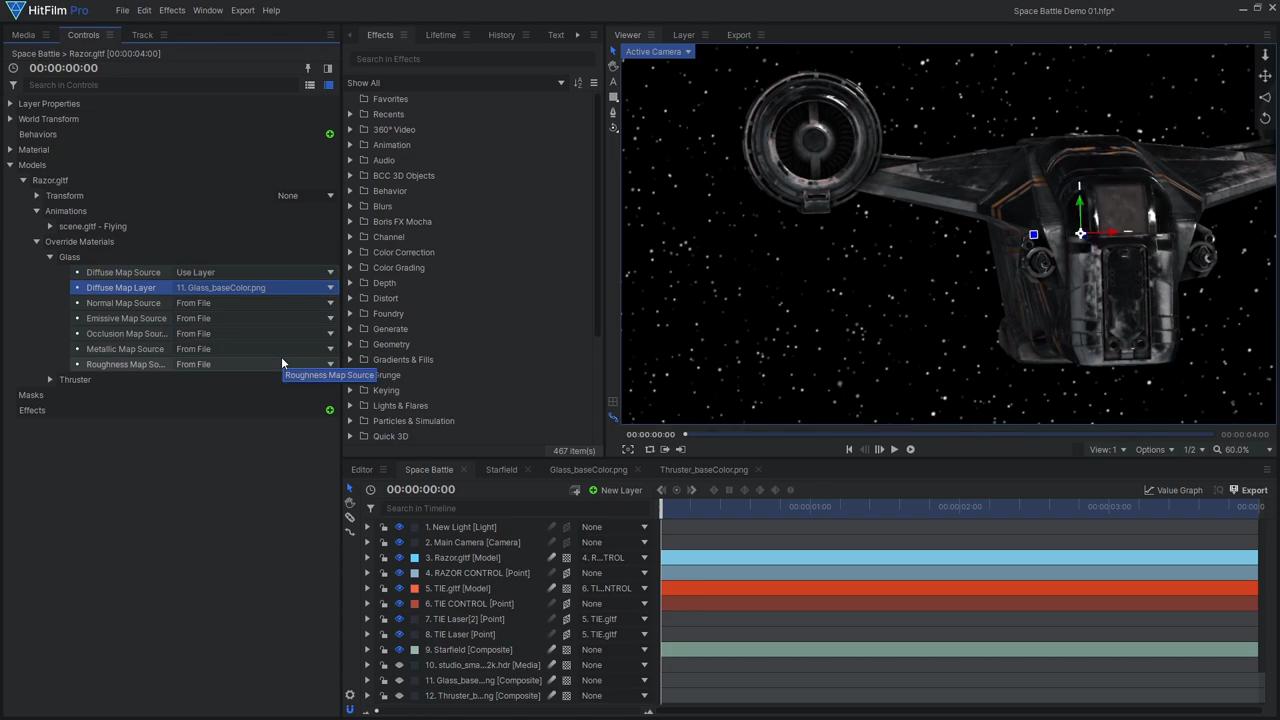Click the Viewer rotate gizmo icon
The image size is (1280, 720).
click(x=1265, y=118)
